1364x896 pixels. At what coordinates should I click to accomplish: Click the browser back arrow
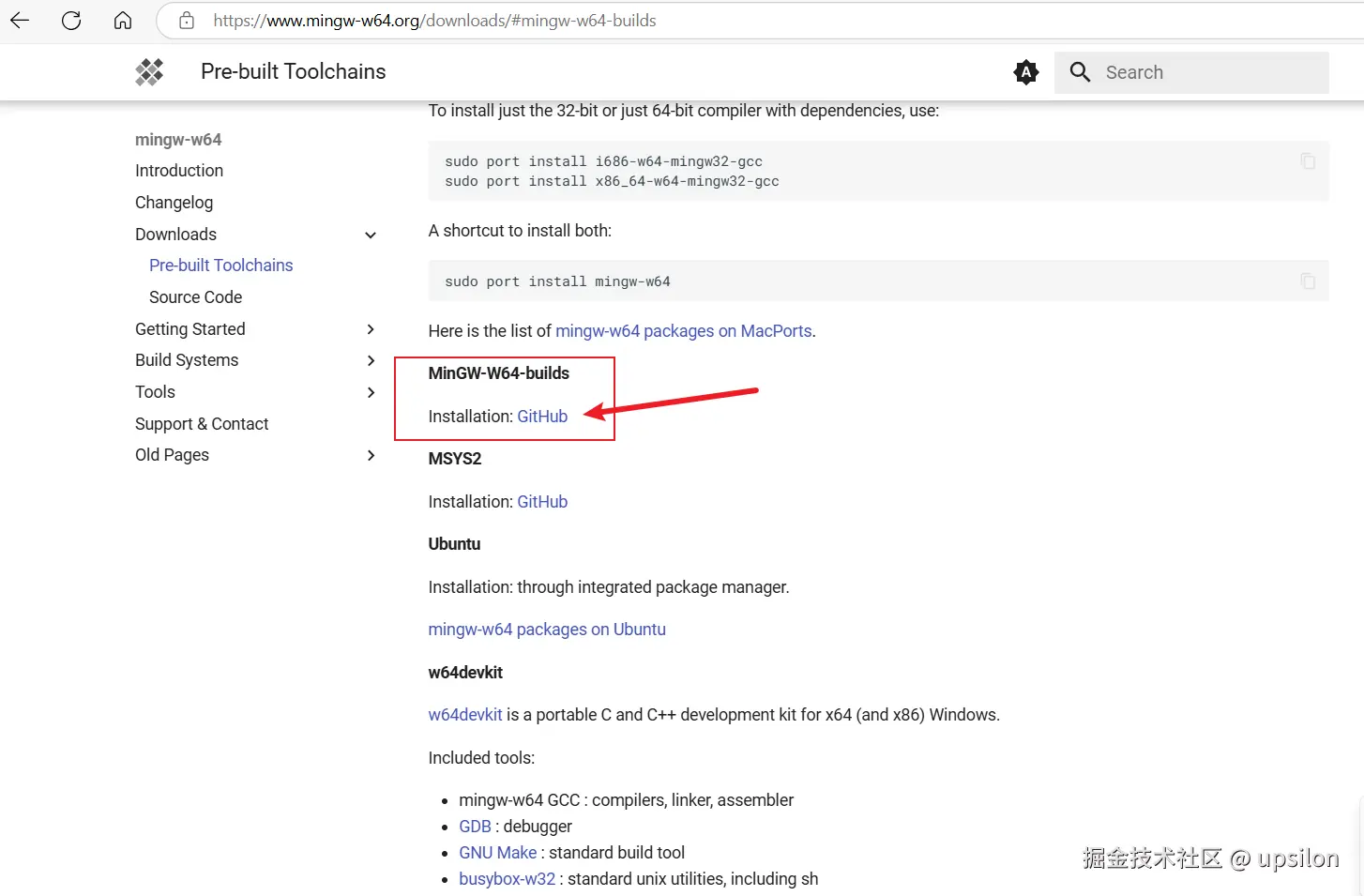click(20, 20)
